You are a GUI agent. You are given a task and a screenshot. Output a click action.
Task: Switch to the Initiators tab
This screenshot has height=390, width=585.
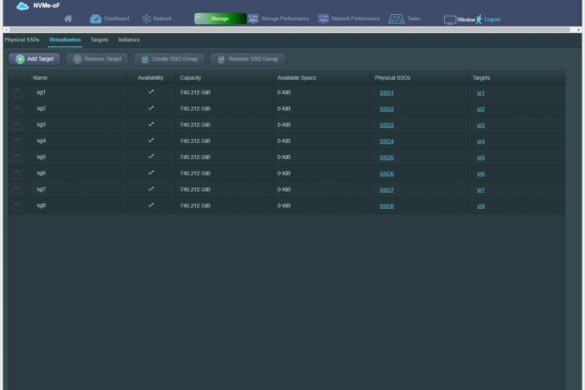point(129,40)
